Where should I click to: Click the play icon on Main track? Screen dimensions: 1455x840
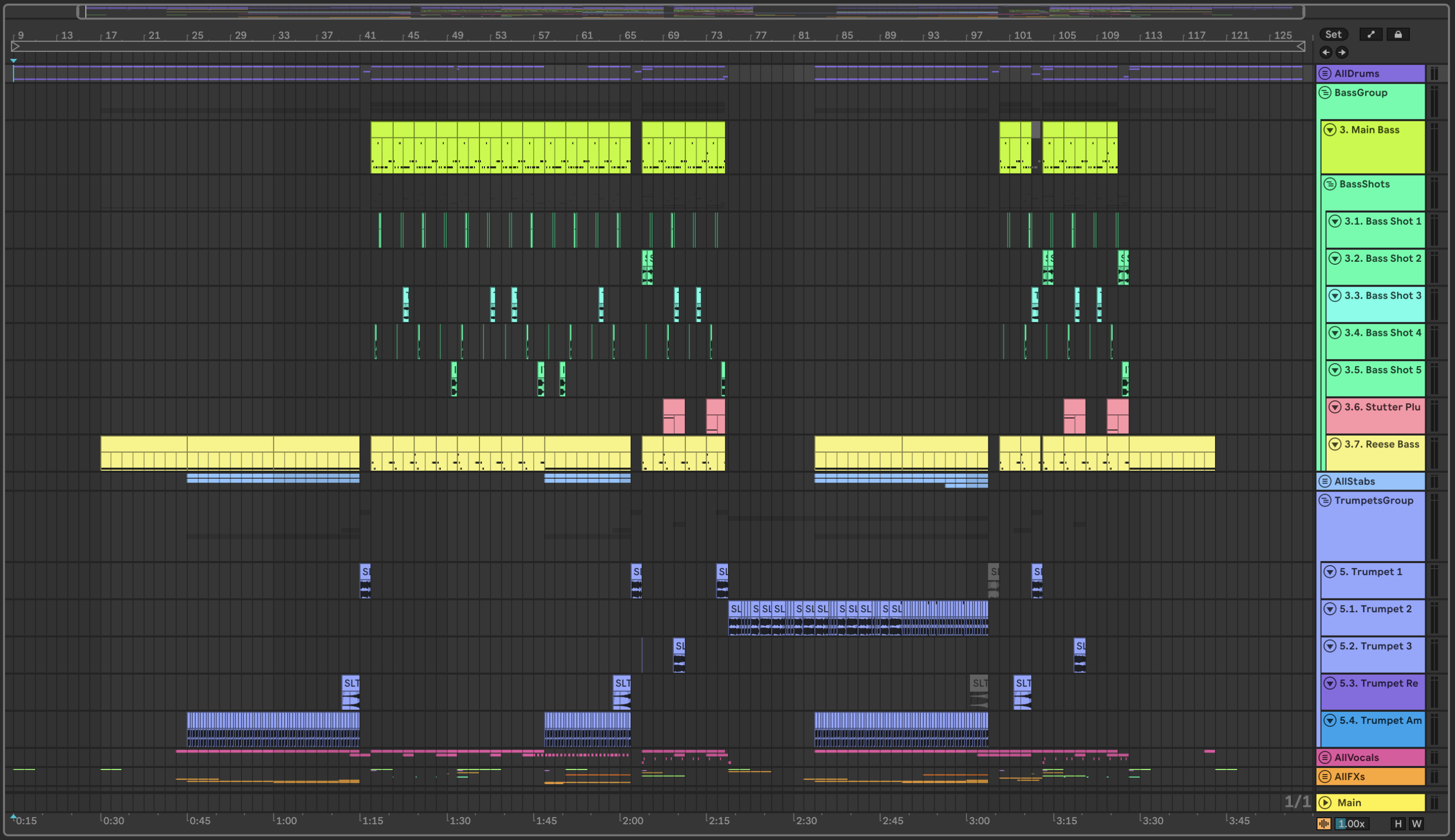click(1325, 802)
